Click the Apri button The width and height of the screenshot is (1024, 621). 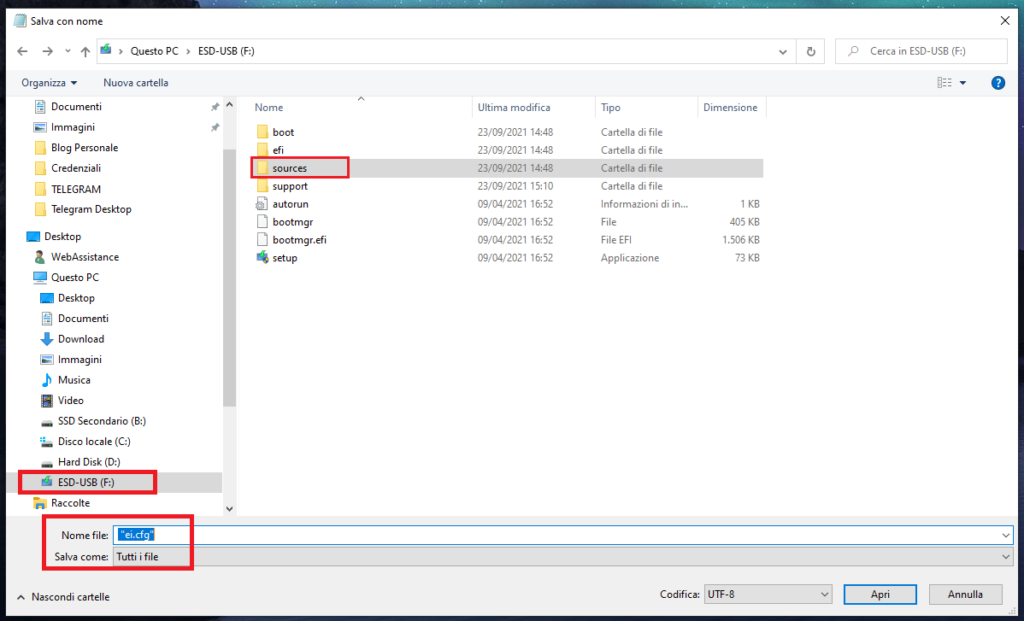point(880,594)
